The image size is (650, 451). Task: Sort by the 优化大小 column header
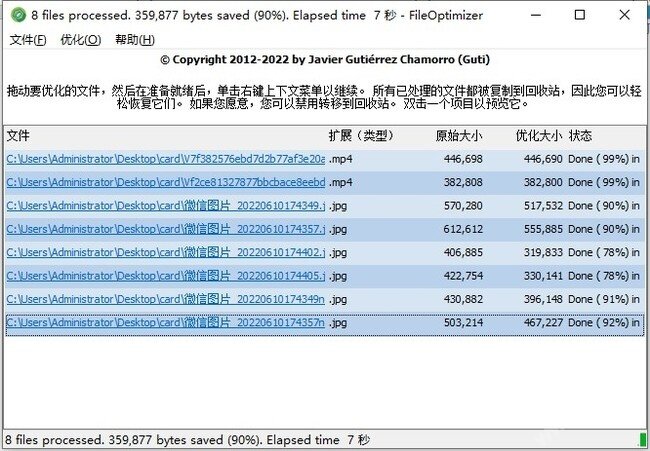tap(539, 136)
